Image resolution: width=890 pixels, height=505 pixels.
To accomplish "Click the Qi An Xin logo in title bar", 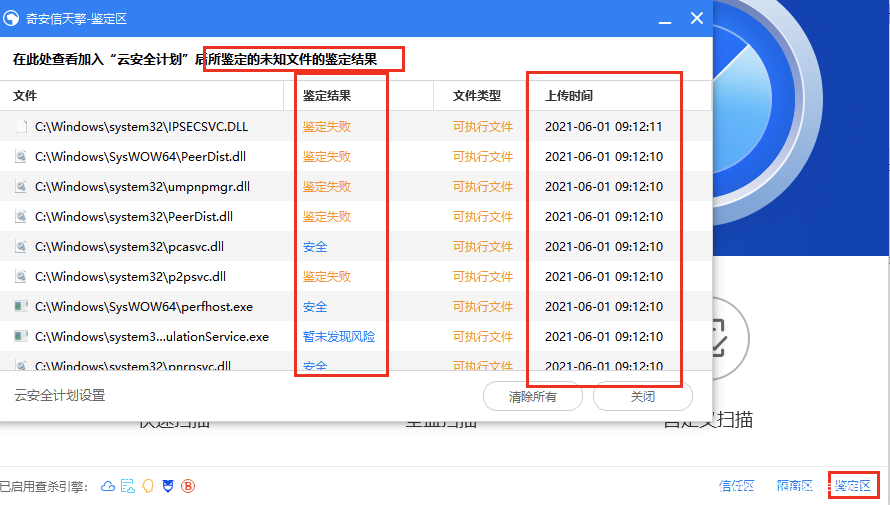I will coord(12,19).
